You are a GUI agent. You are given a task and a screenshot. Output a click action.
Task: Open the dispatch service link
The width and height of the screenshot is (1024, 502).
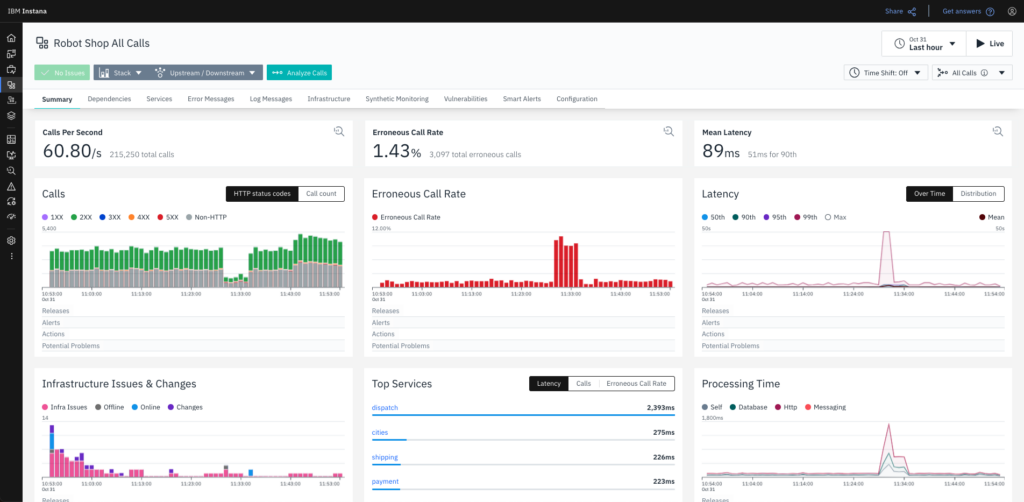(385, 407)
